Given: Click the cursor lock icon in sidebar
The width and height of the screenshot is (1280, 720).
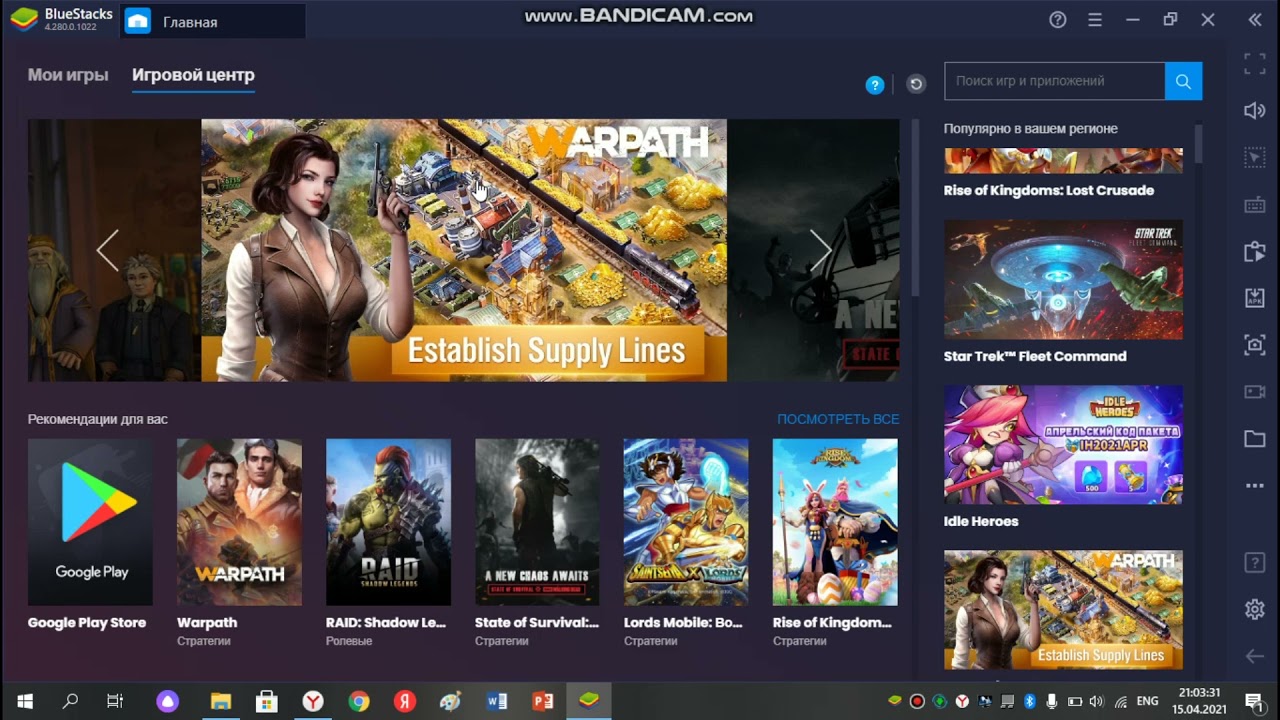Looking at the screenshot, I should pyautogui.click(x=1255, y=157).
